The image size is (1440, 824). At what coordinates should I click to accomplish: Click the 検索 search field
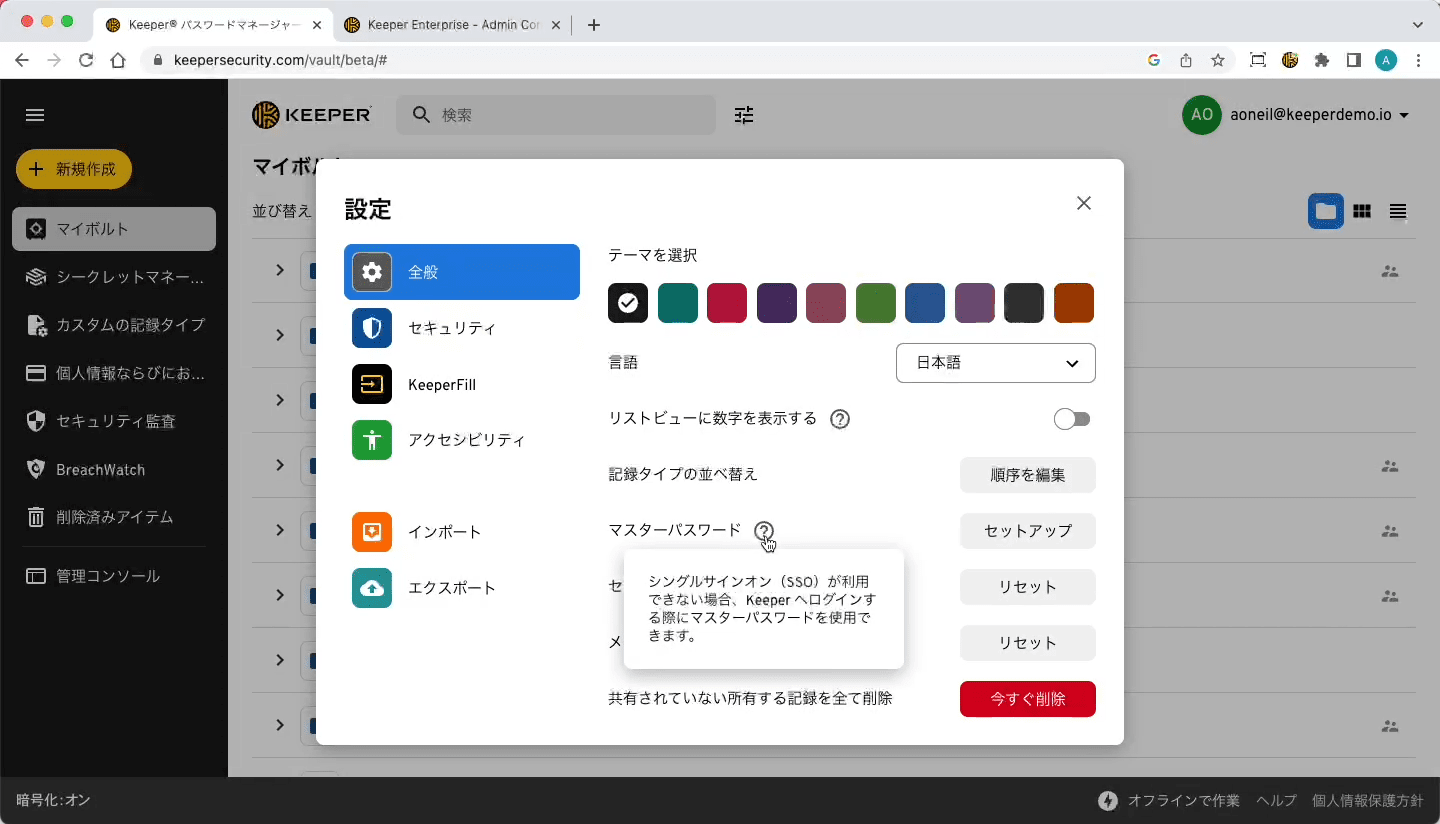[570, 115]
